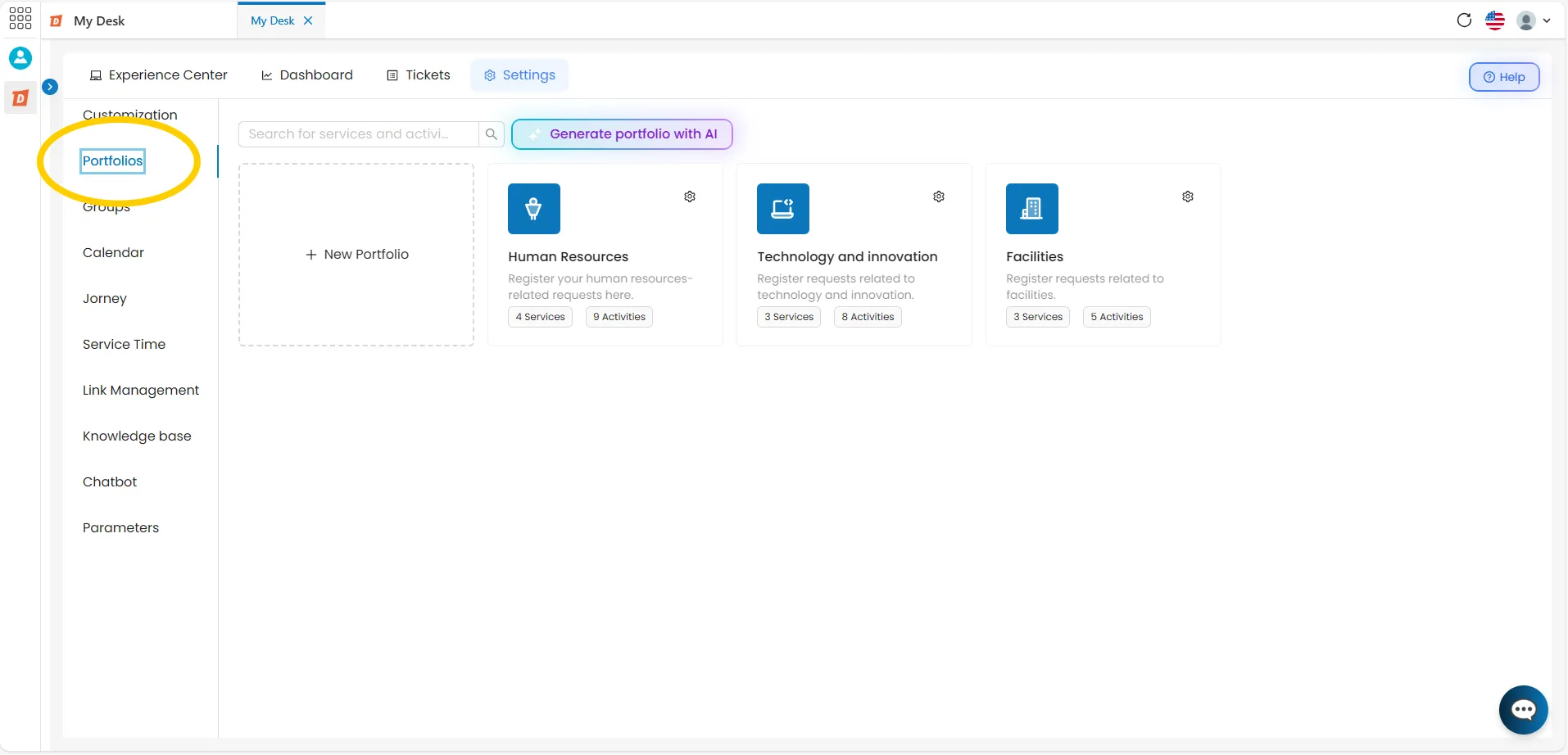Click Technology 8 Activities badge

pyautogui.click(x=868, y=317)
